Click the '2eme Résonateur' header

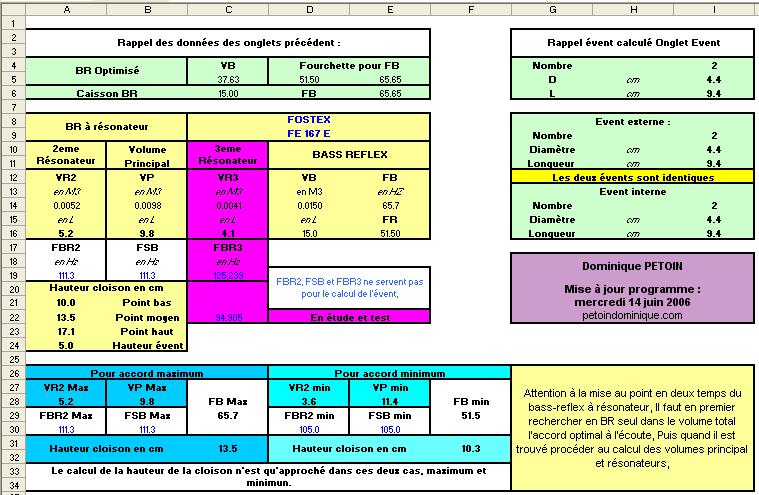coord(66,155)
